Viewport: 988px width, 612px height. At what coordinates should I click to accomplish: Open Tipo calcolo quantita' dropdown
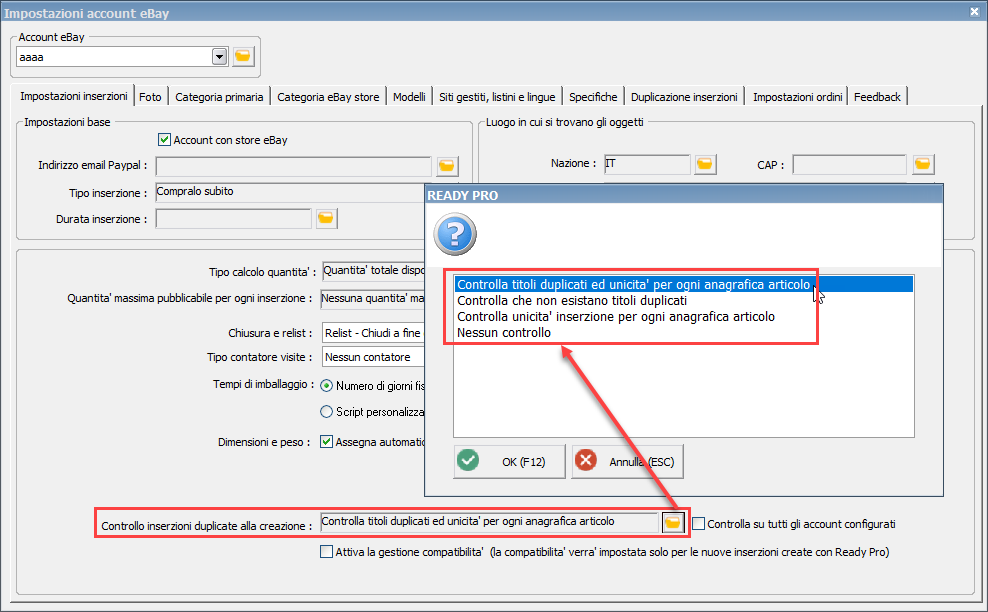coord(373,271)
